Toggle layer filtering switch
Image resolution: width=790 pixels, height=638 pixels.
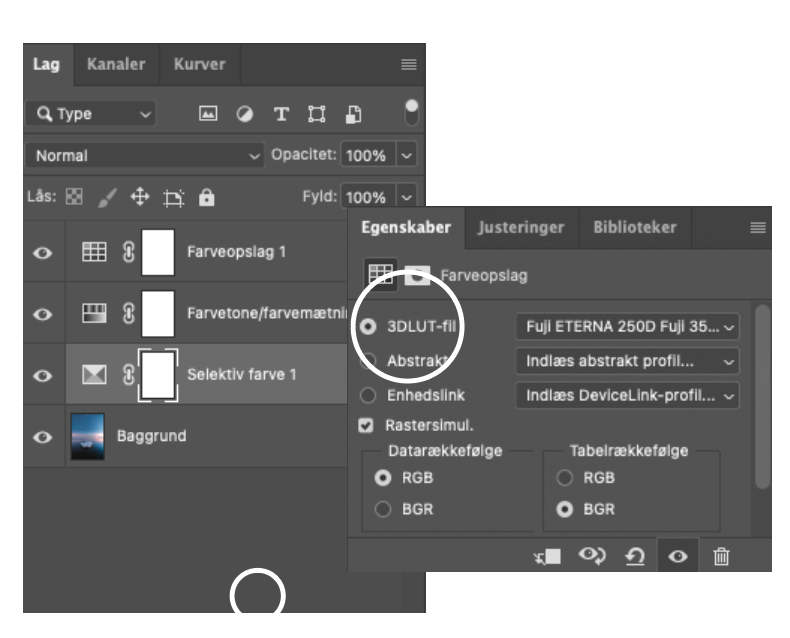point(411,112)
